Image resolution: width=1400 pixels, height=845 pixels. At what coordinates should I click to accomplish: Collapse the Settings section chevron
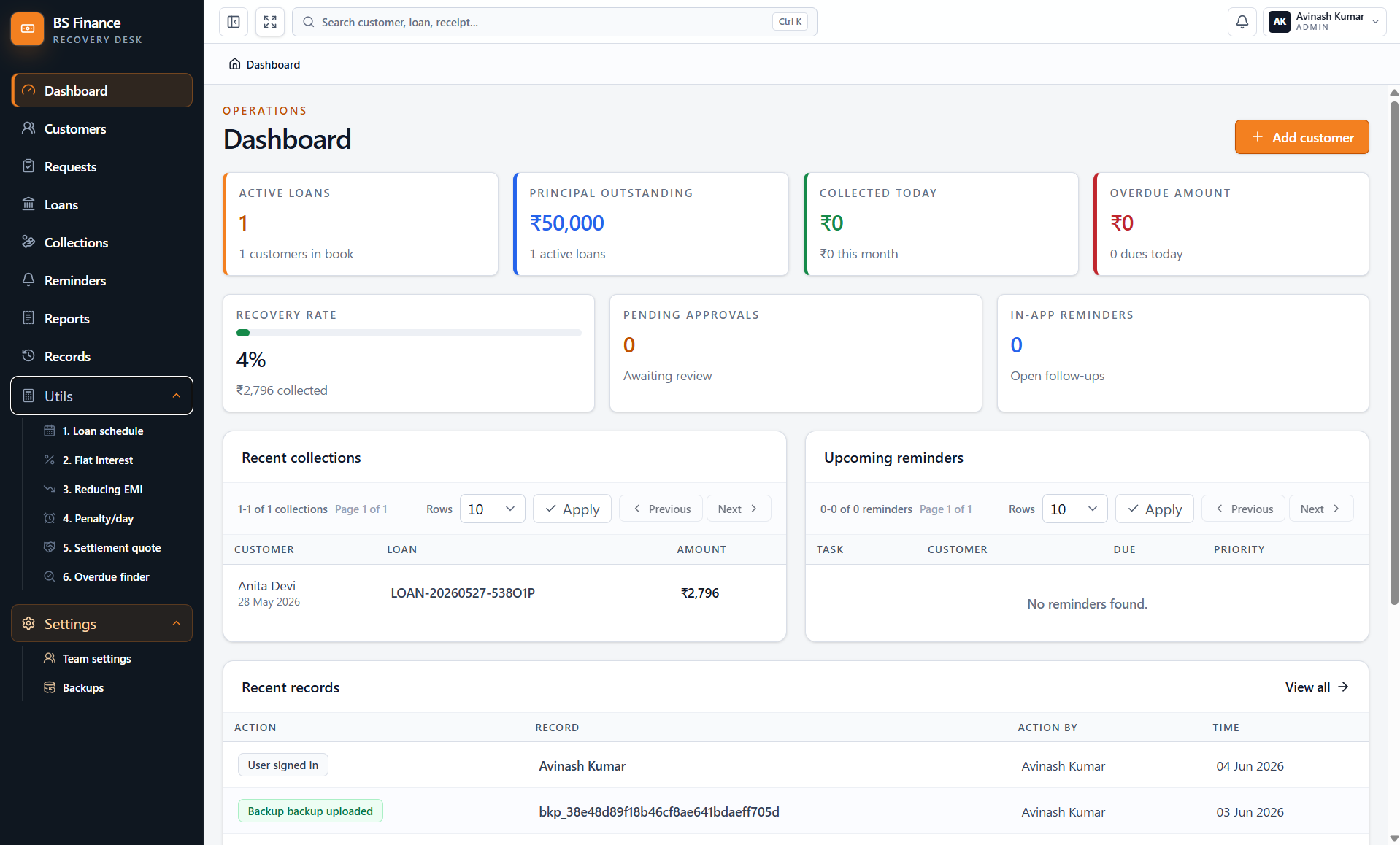pos(176,623)
